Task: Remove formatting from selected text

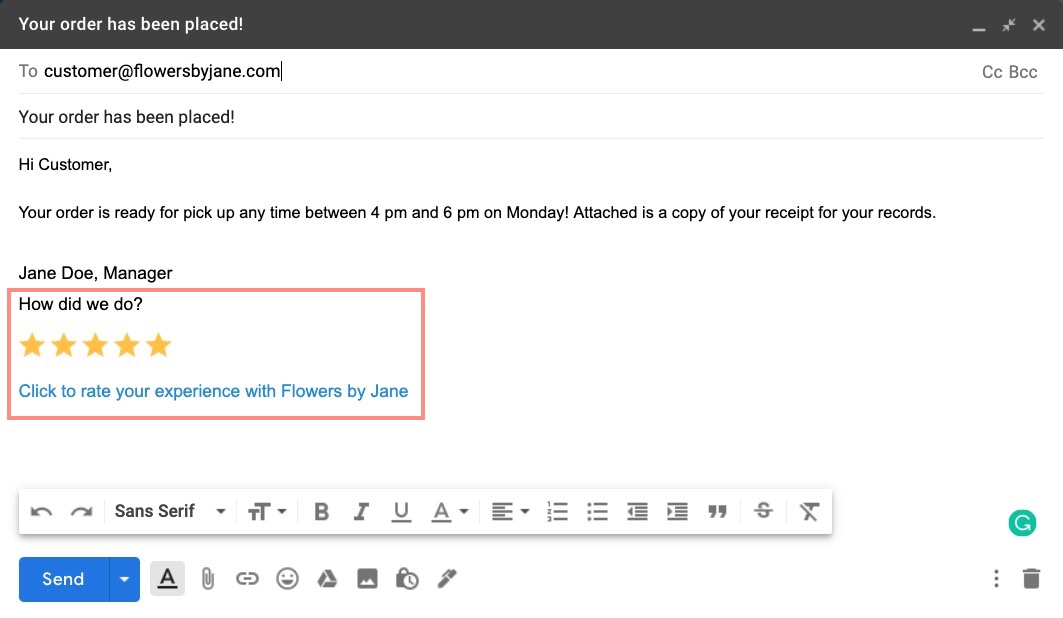Action: (x=809, y=512)
